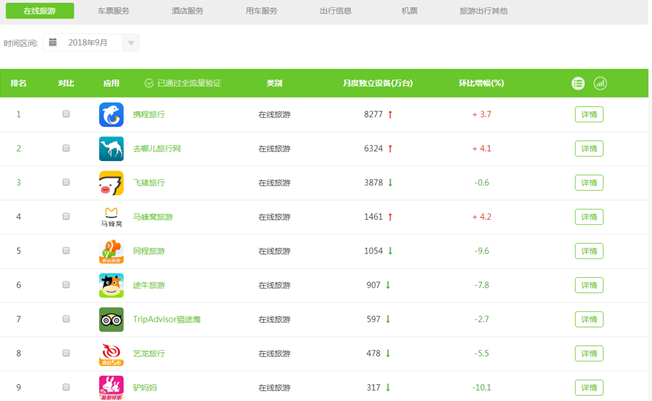Open the 旅游出行其他 tab
The image size is (652, 401).
(483, 10)
